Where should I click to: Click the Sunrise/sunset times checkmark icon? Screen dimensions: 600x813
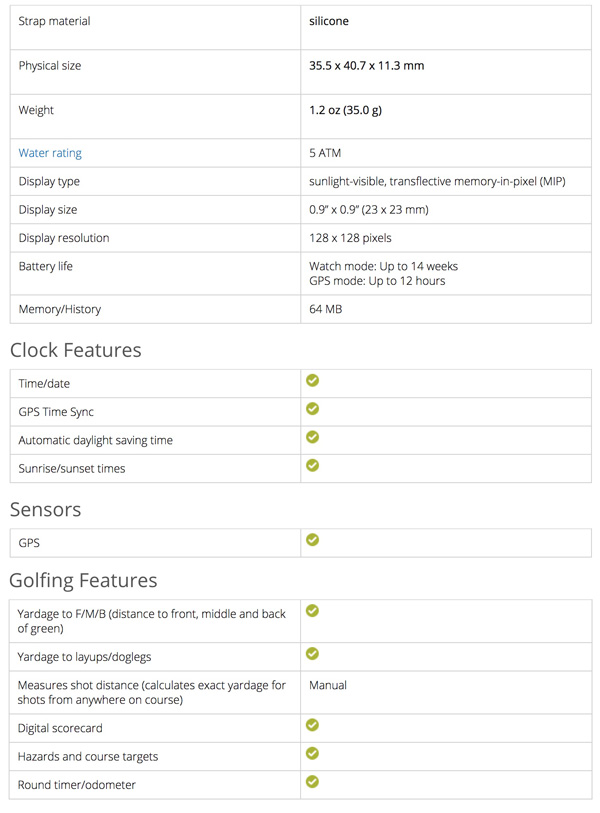click(x=312, y=465)
